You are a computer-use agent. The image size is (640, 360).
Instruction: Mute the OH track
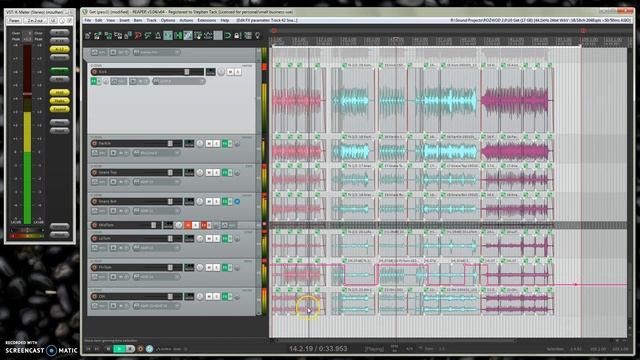[x=209, y=296]
